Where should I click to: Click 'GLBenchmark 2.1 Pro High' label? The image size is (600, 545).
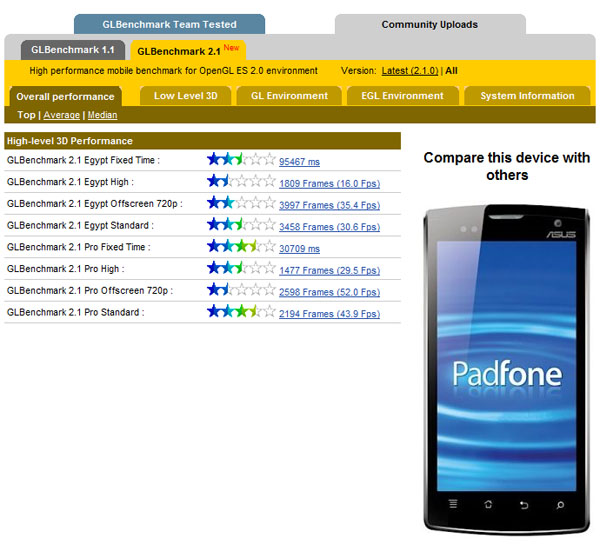point(66,269)
